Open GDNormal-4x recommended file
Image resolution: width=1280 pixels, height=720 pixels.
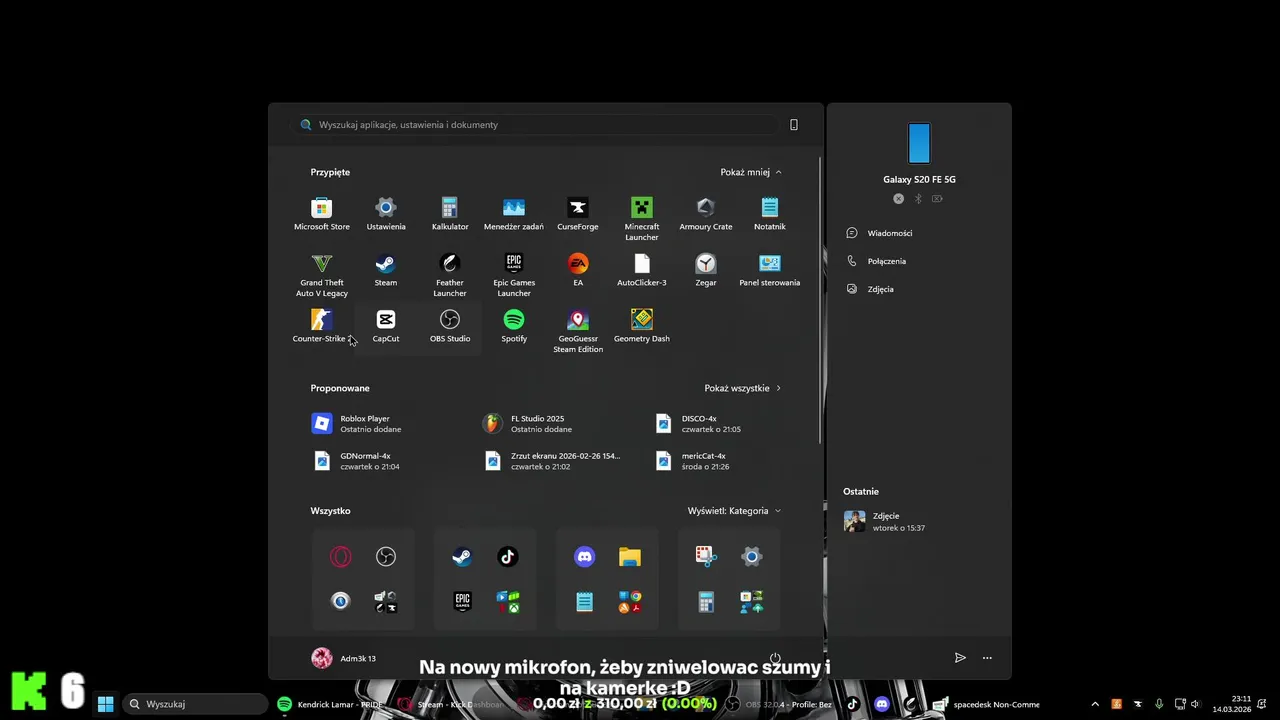point(355,461)
